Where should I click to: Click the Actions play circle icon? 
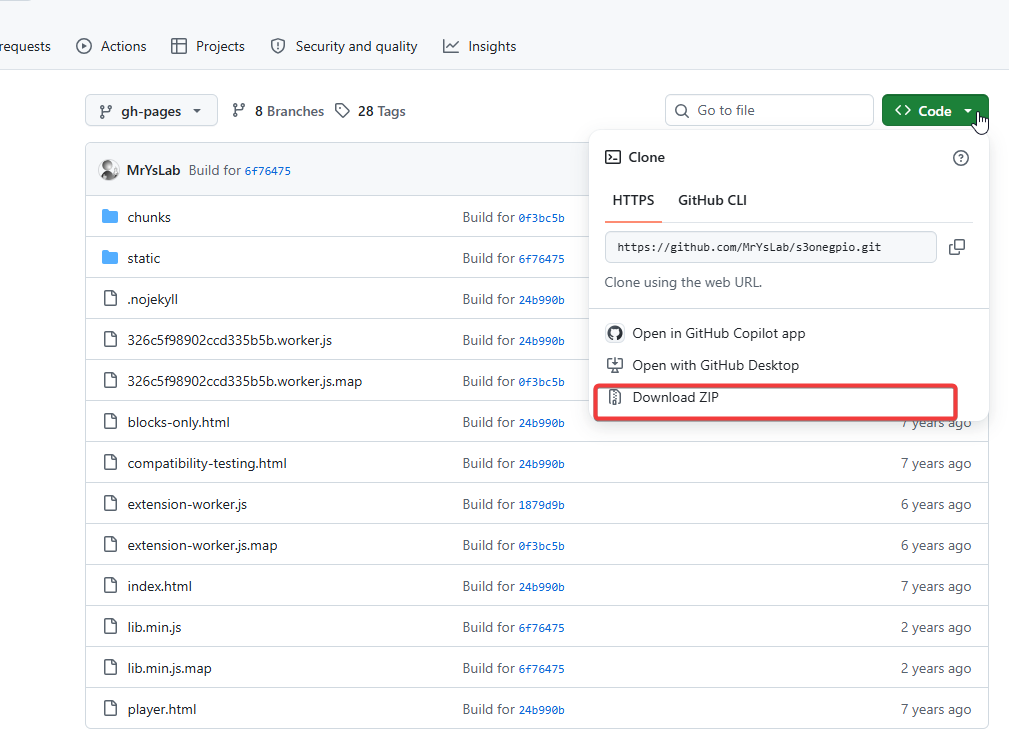[84, 46]
